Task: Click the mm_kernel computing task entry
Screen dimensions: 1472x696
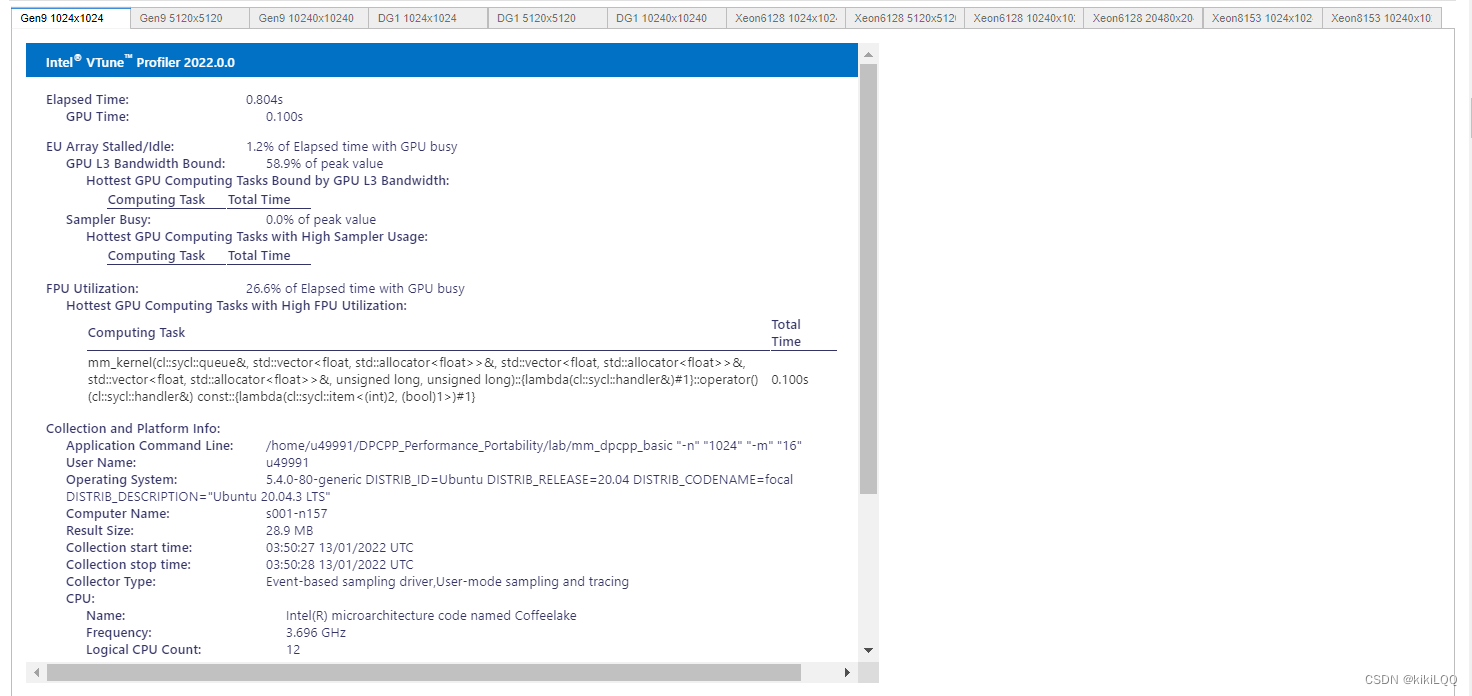Action: point(423,380)
